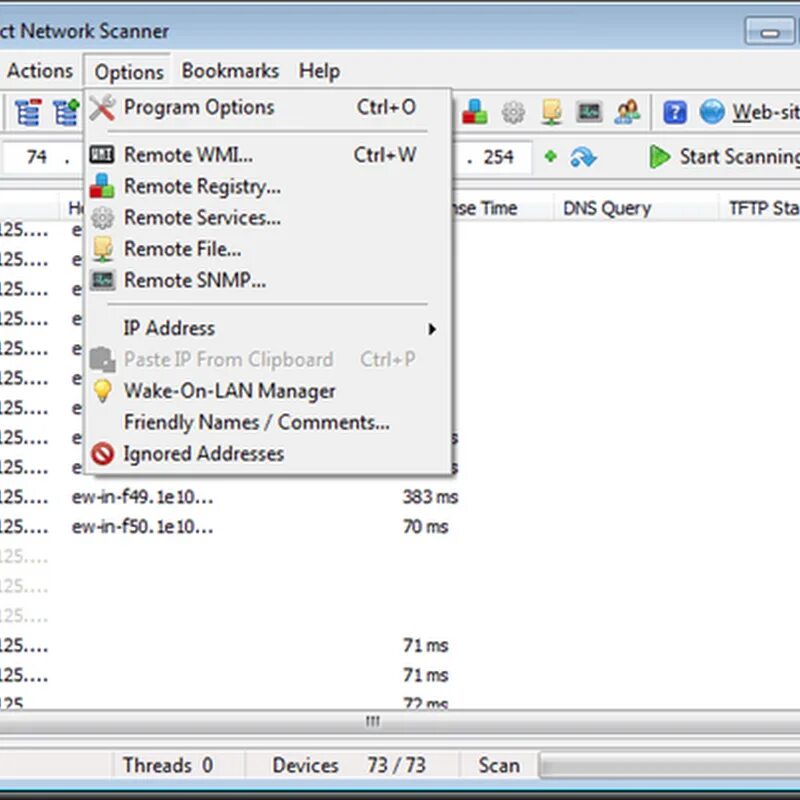This screenshot has height=800, width=800.
Task: Open the Web-site link
Action: coord(765,112)
